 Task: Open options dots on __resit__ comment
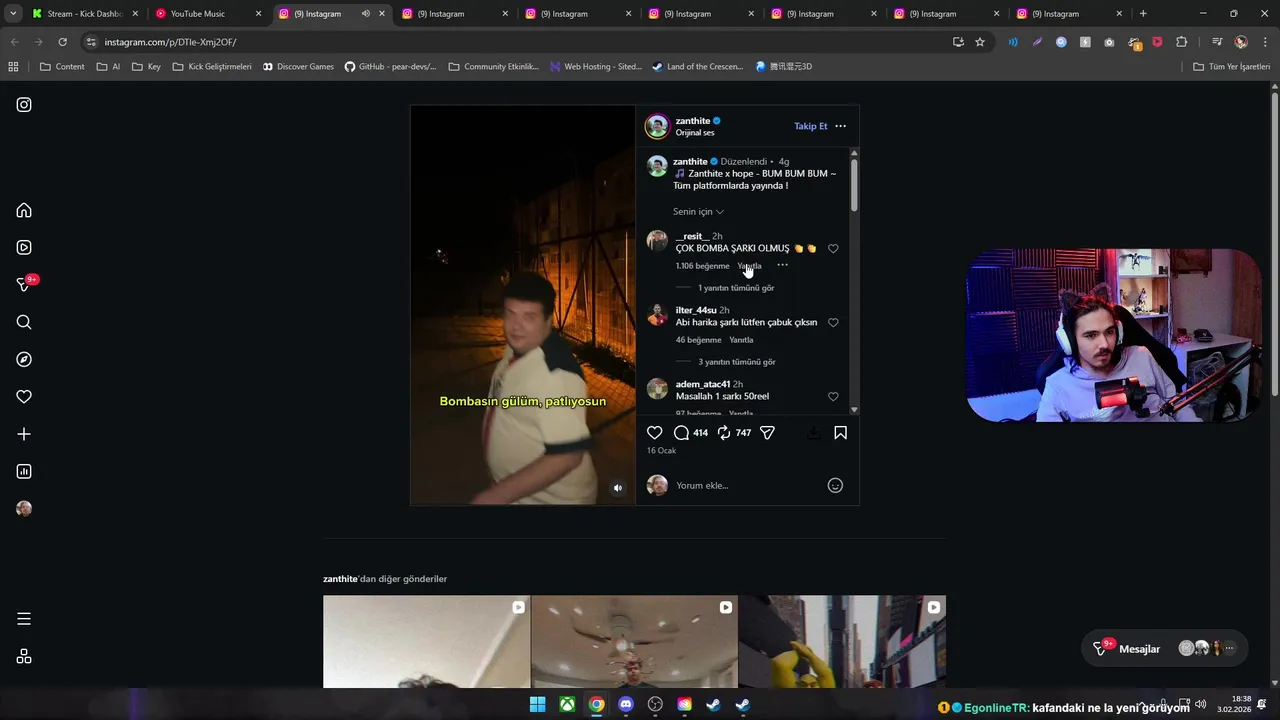[x=782, y=265]
